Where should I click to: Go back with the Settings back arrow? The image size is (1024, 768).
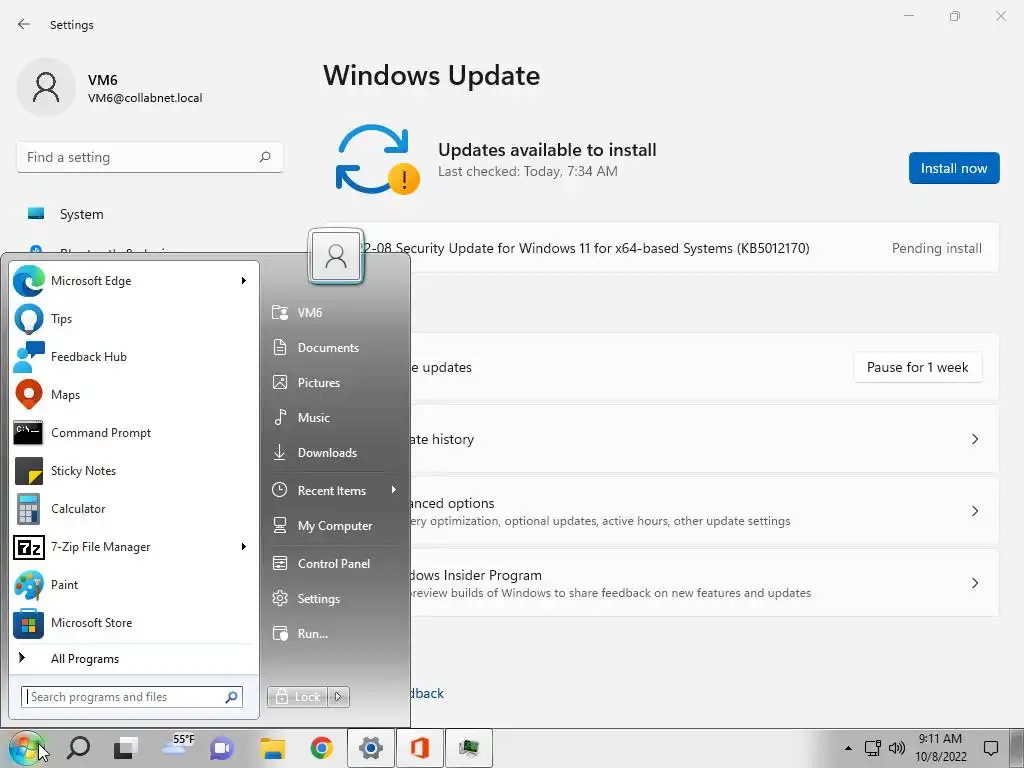24,24
